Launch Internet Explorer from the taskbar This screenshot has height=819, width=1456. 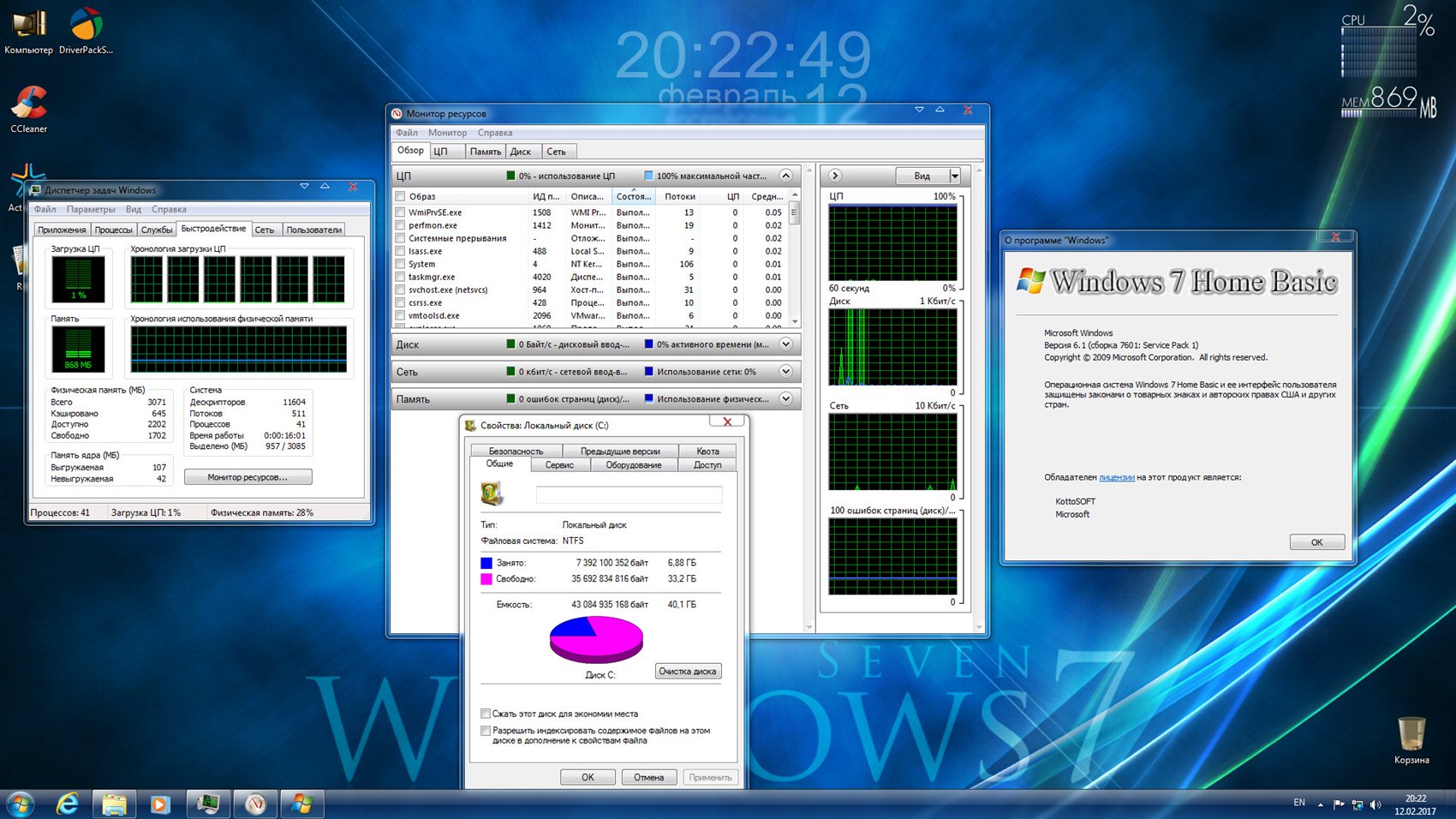click(67, 804)
